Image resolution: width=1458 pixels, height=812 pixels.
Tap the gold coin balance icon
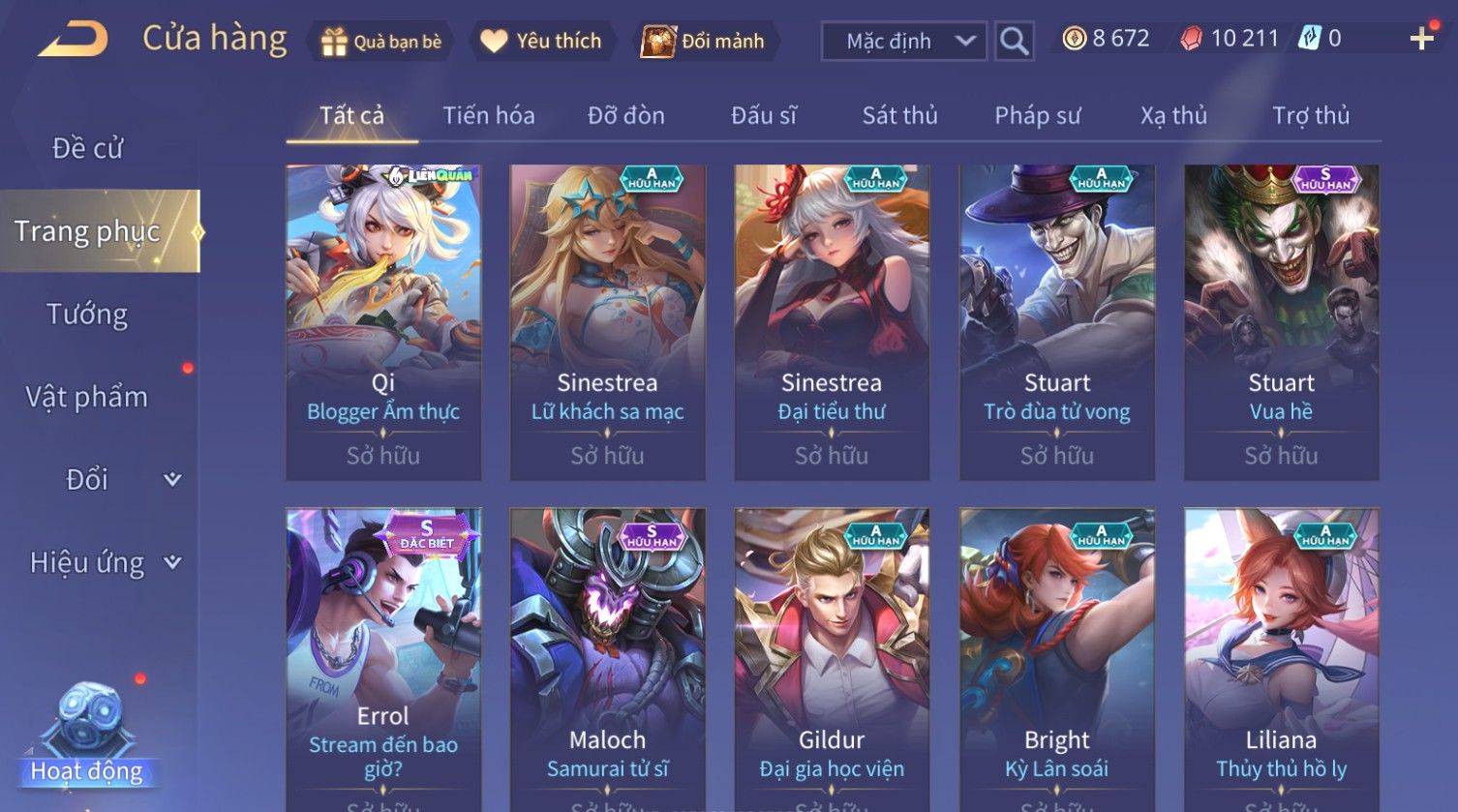pyautogui.click(x=1074, y=39)
